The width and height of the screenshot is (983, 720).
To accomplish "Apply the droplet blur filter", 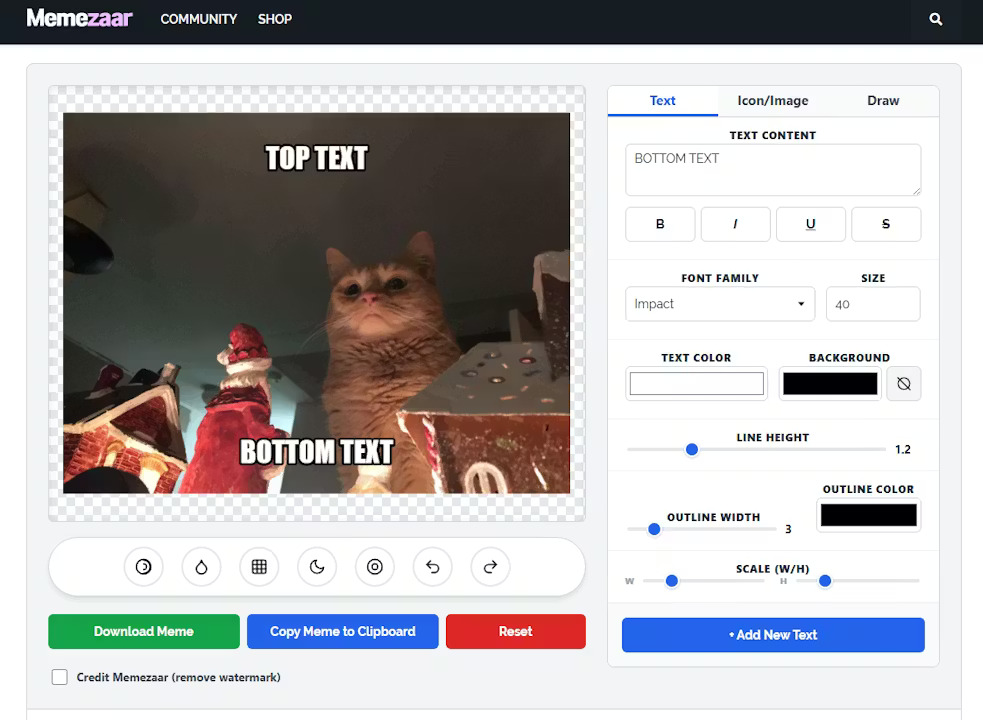I will tap(201, 566).
